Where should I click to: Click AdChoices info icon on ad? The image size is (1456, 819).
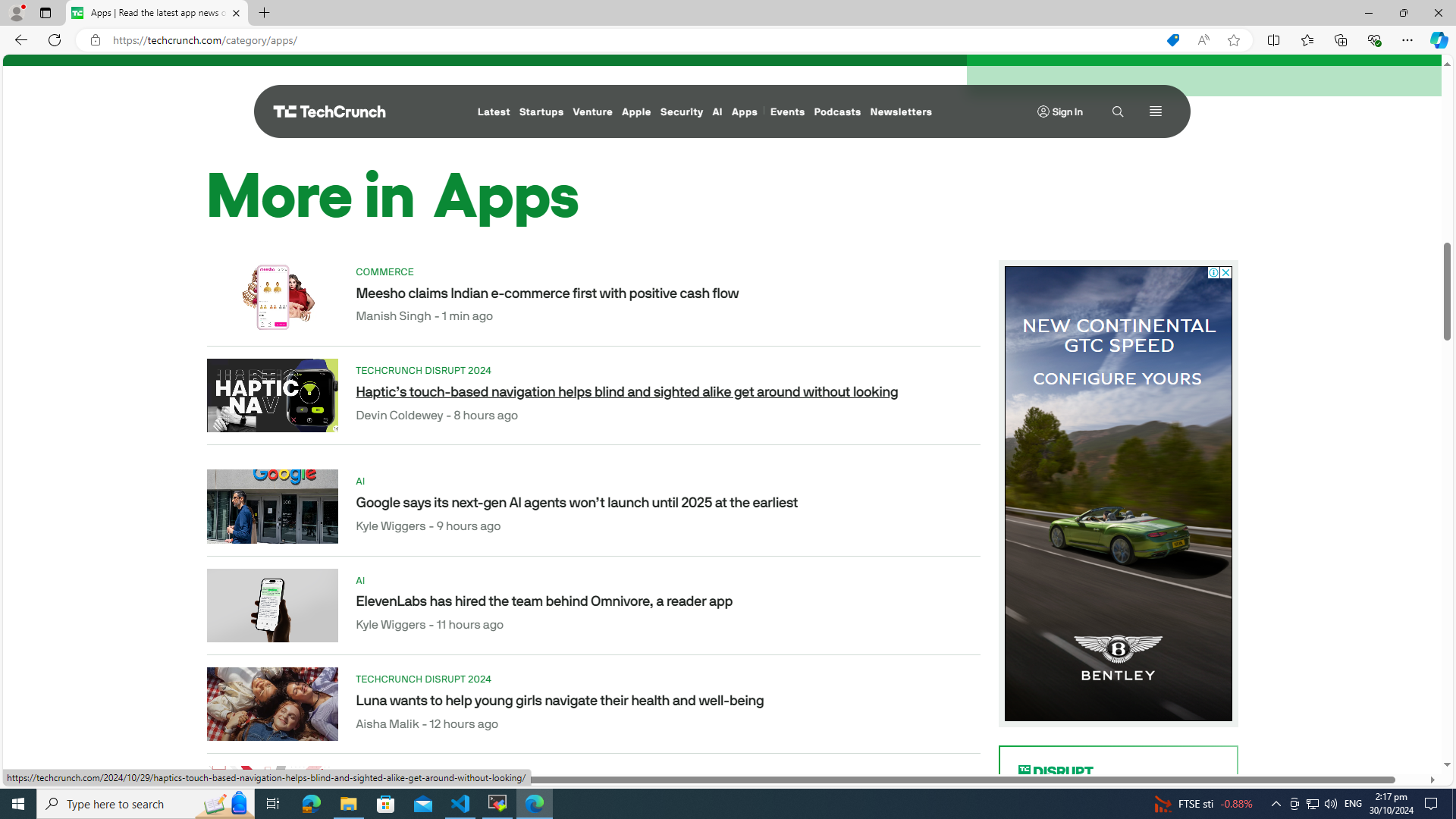(1213, 272)
